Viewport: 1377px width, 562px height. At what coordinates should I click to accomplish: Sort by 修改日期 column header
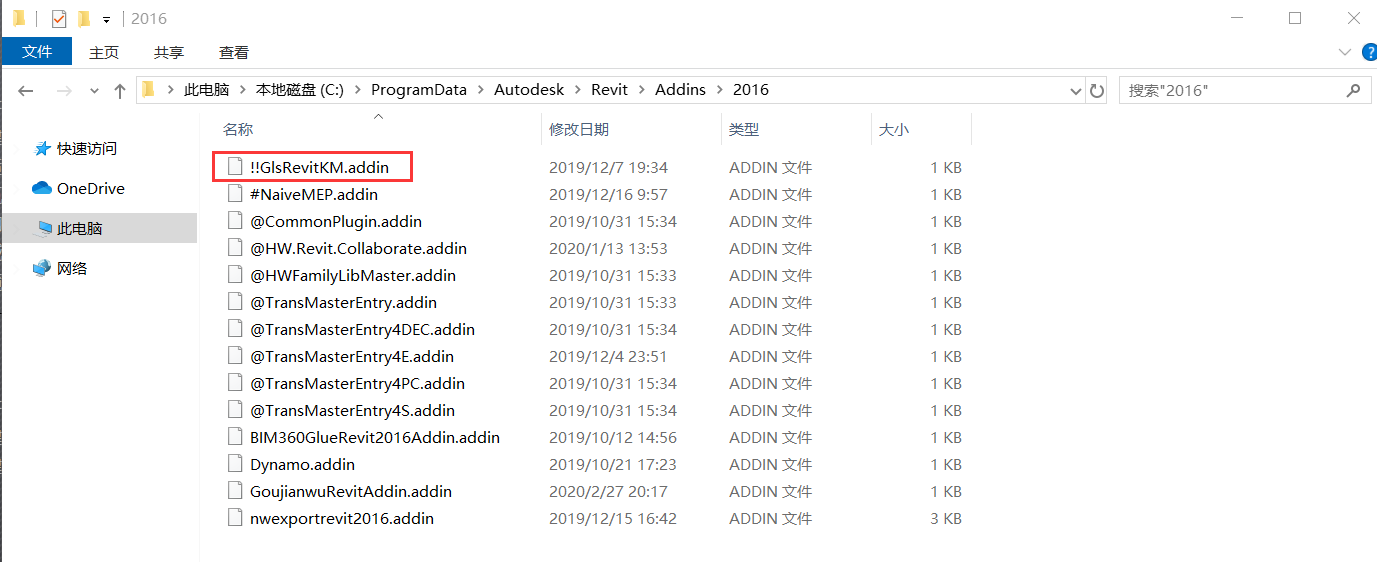point(579,129)
